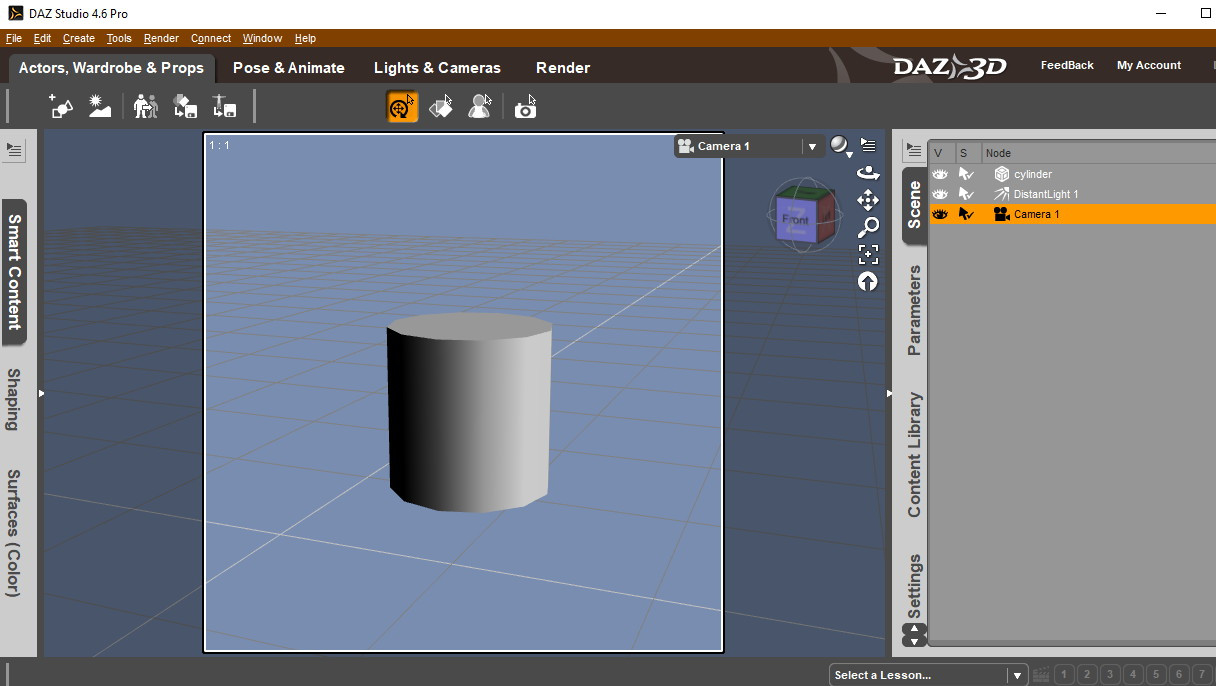Click the My Account link
The image size is (1216, 686).
click(x=1149, y=65)
